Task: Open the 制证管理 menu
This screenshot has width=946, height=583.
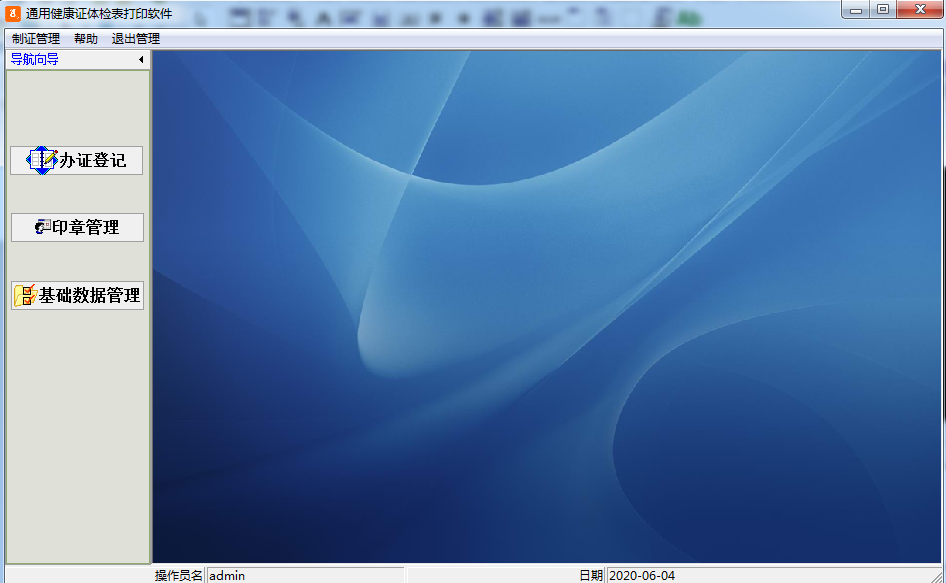Action: [x=36, y=39]
